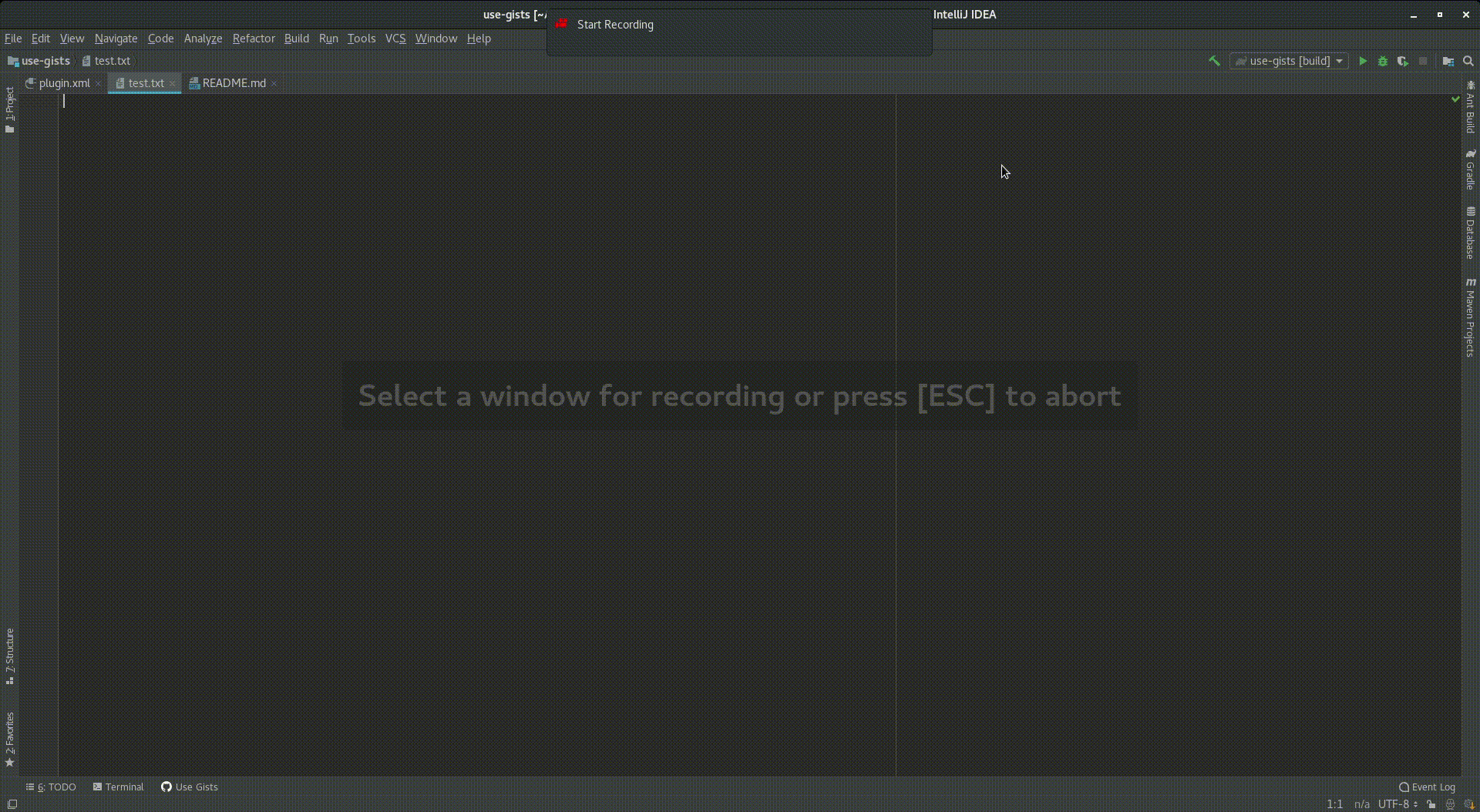Screen dimensions: 1480x812
Task: Open the use-gists [build] run configuration dropdown
Action: 1290,61
